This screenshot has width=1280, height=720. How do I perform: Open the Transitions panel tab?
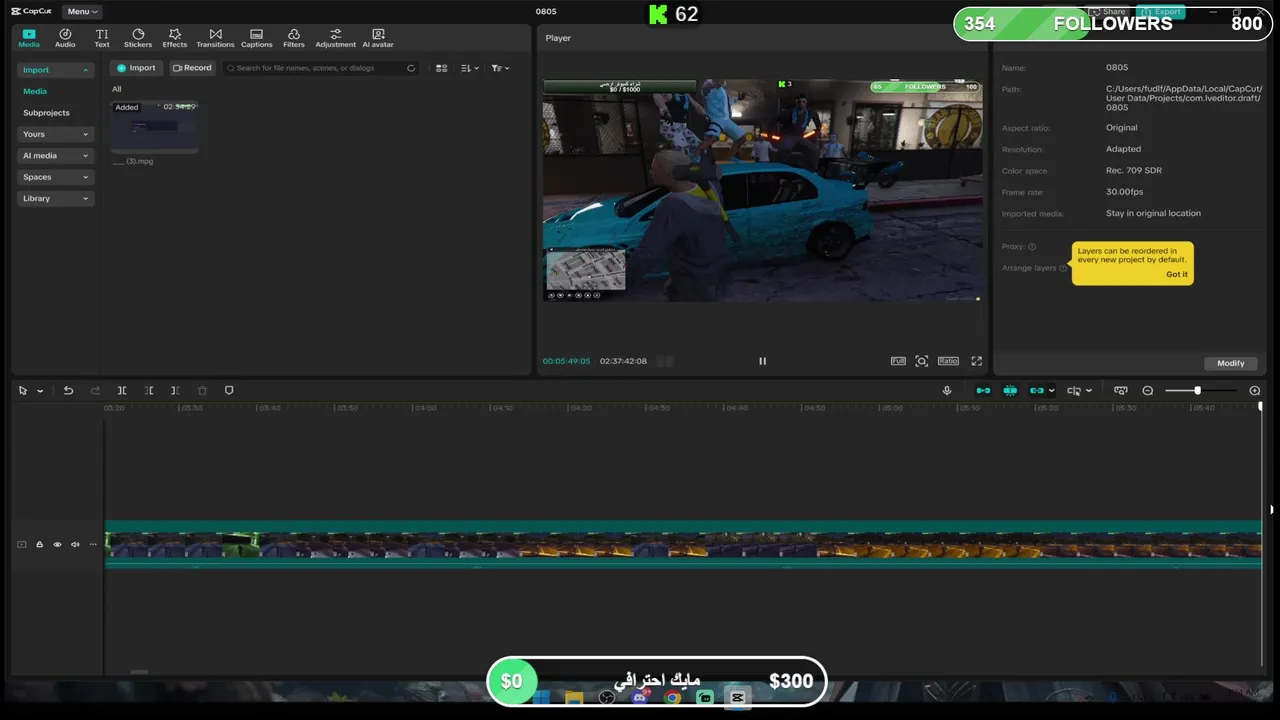215,38
